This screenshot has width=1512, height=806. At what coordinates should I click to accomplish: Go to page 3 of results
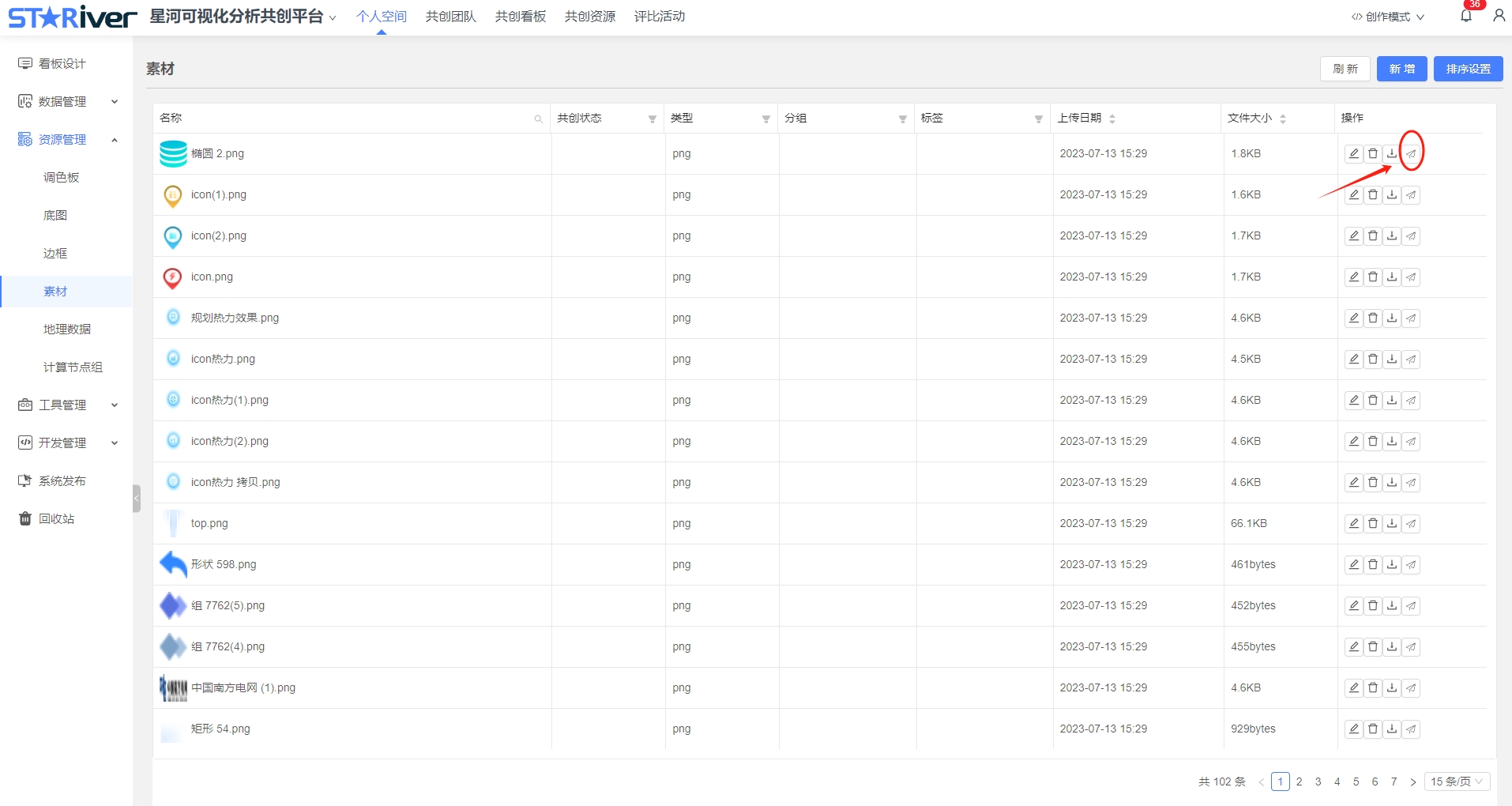1318,782
